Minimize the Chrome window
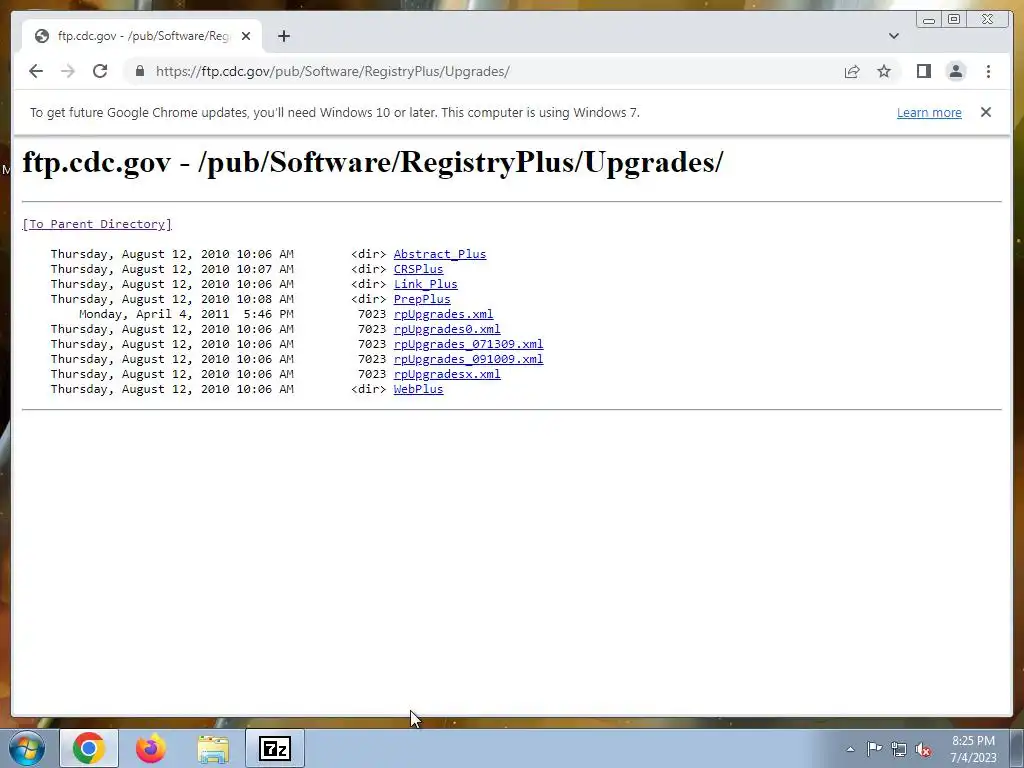 point(929,20)
